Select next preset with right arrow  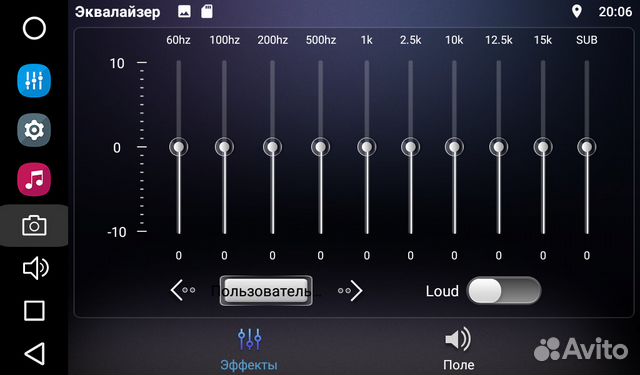point(350,291)
